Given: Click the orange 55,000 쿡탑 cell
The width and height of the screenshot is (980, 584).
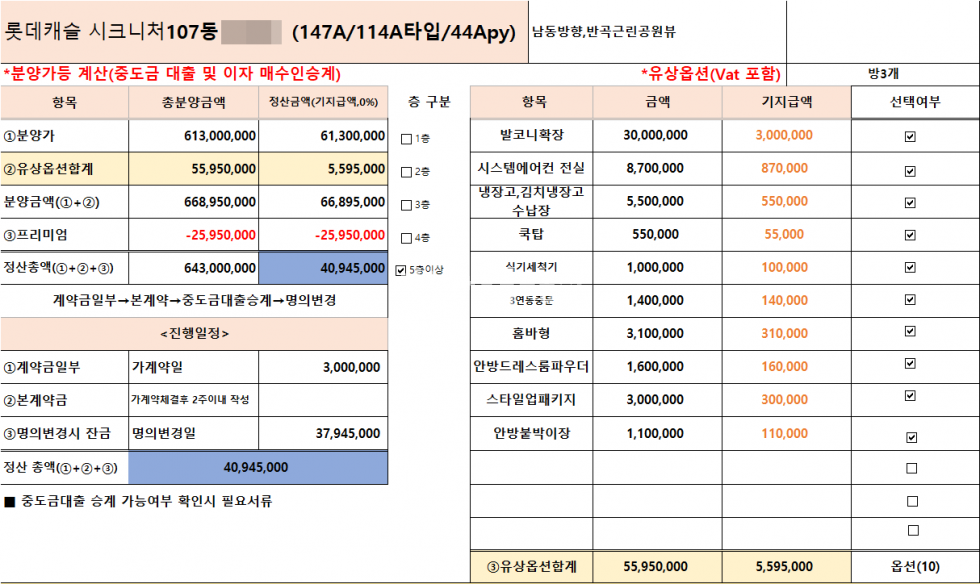Looking at the screenshot, I should (786, 234).
